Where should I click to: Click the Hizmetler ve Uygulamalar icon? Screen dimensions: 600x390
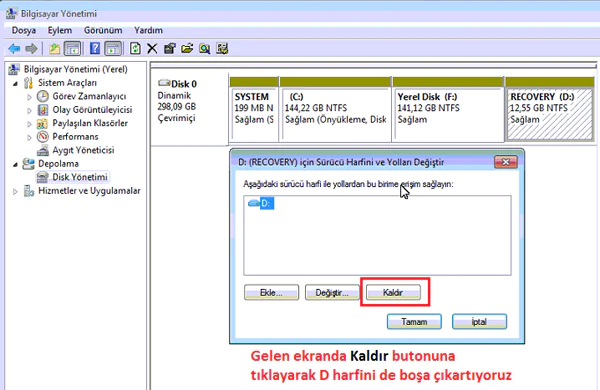pyautogui.click(x=29, y=191)
